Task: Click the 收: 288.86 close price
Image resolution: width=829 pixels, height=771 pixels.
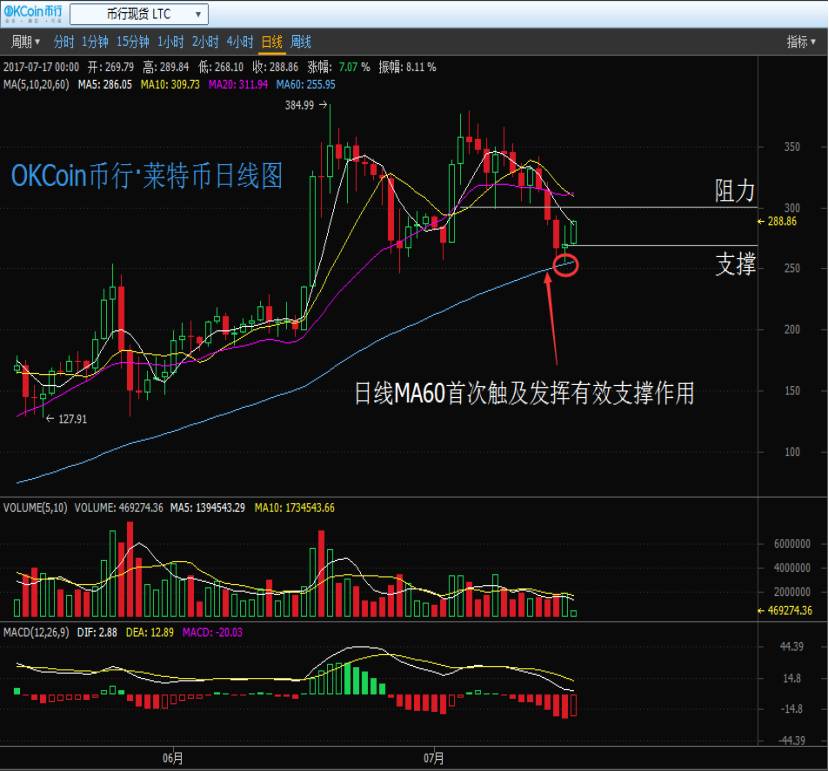Action: [x=275, y=67]
